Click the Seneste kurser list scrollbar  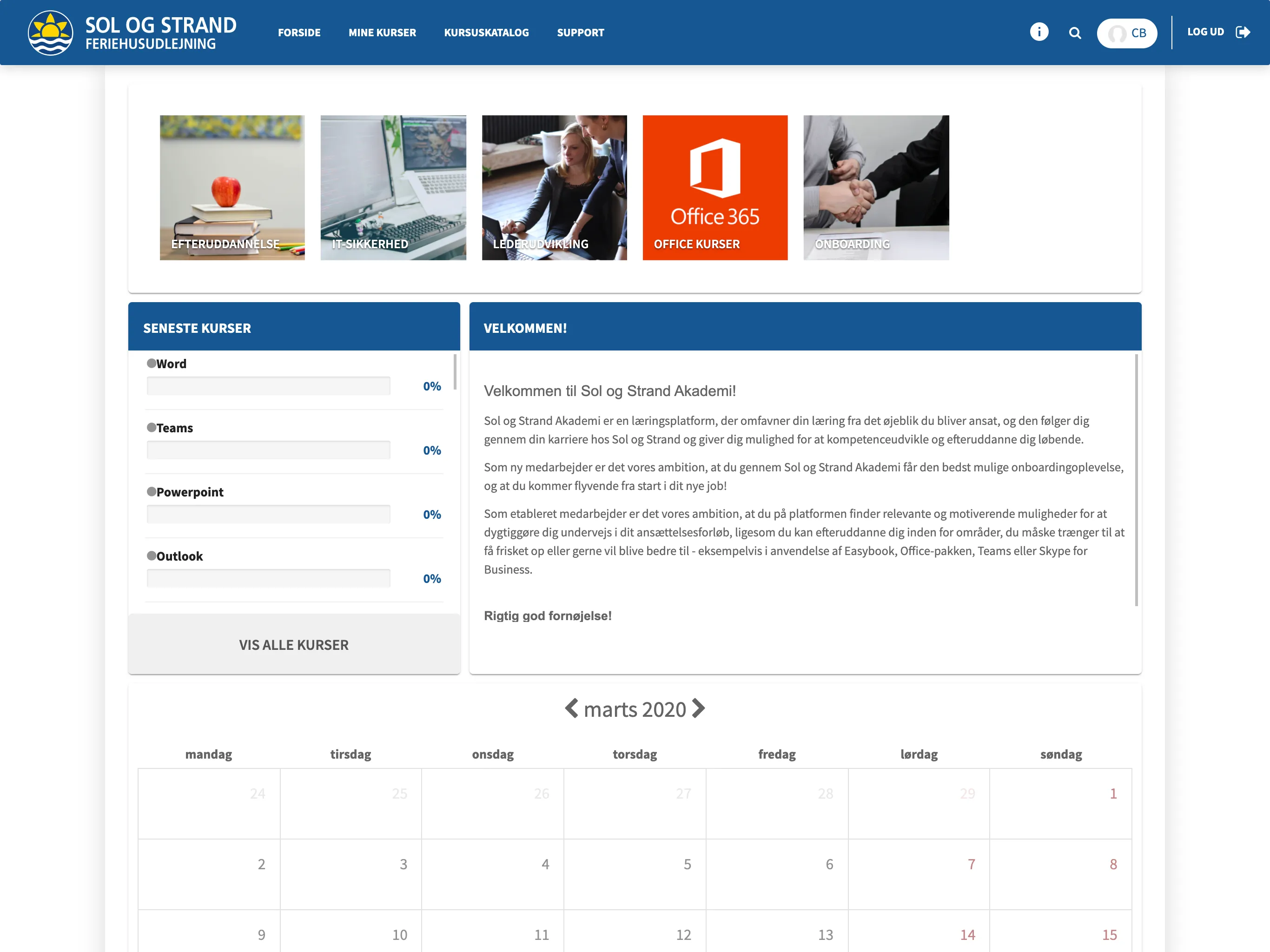pyautogui.click(x=455, y=372)
